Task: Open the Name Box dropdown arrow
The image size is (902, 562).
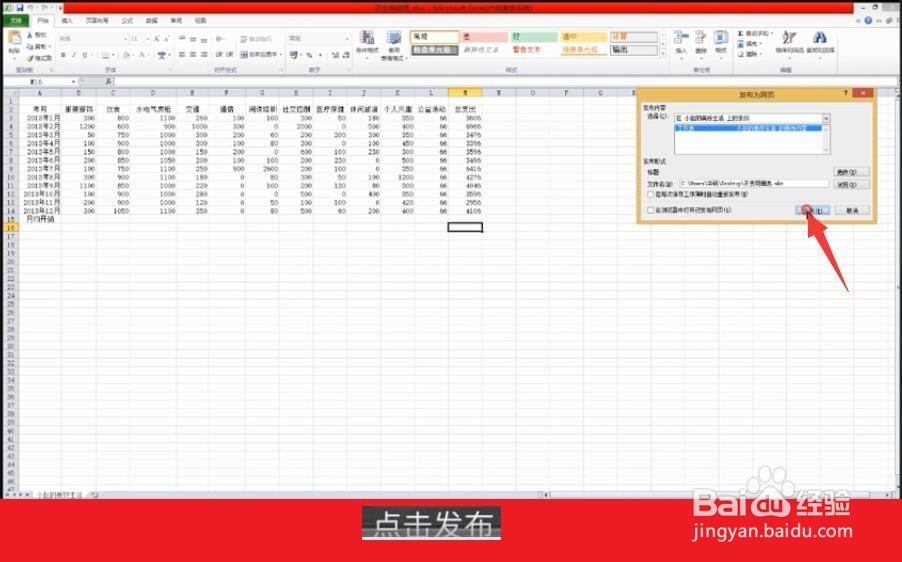Action: [x=74, y=82]
